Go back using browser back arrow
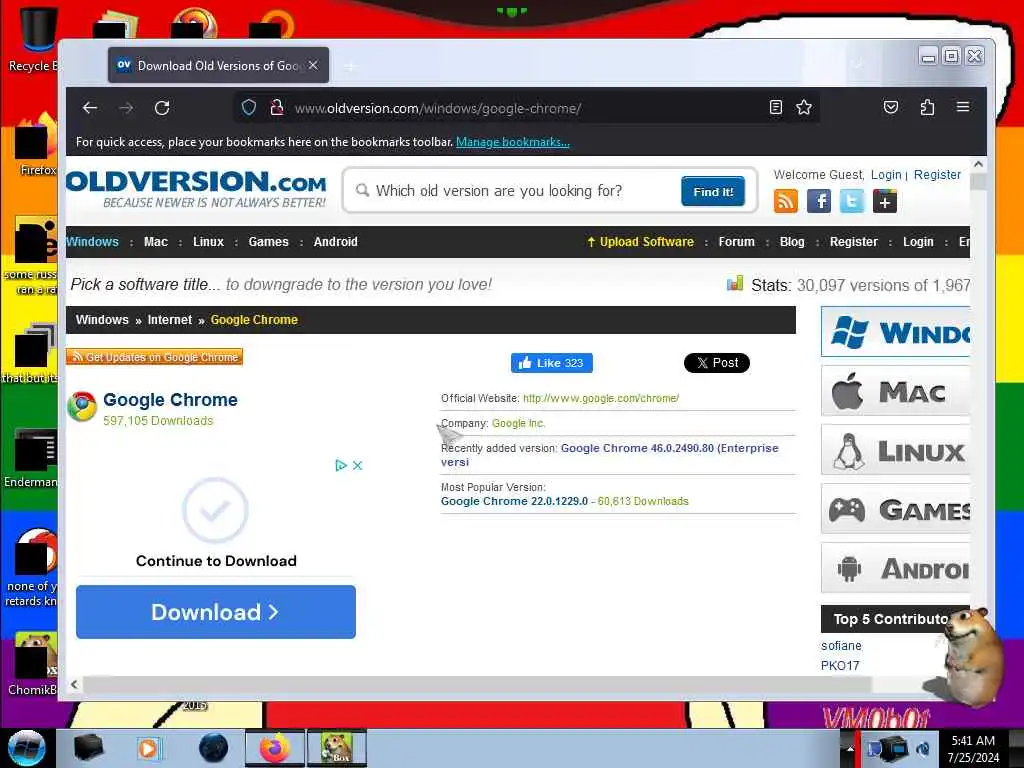Image resolution: width=1024 pixels, height=768 pixels. pyautogui.click(x=90, y=108)
